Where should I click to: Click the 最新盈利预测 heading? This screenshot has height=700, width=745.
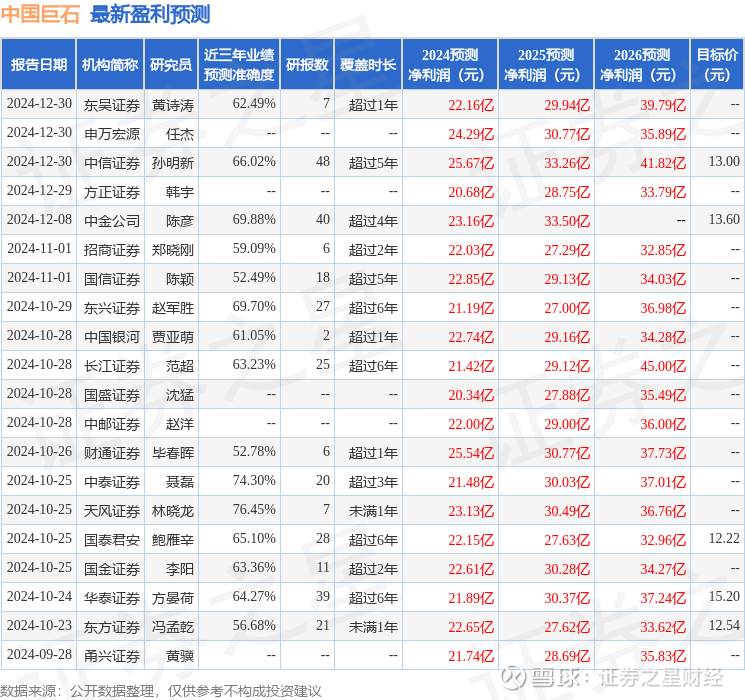(x=150, y=14)
